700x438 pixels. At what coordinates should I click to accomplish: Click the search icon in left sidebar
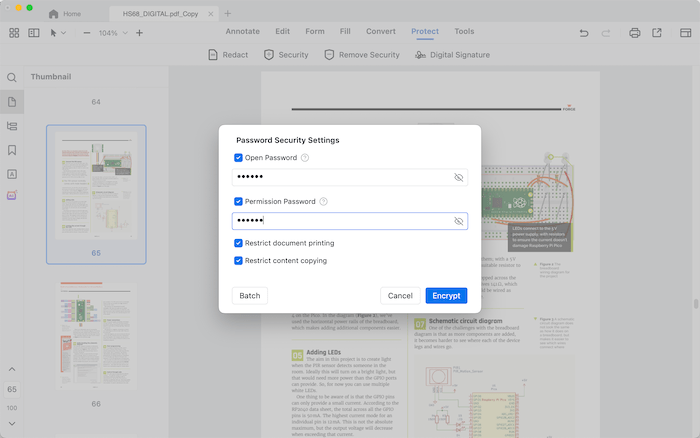click(x=12, y=78)
